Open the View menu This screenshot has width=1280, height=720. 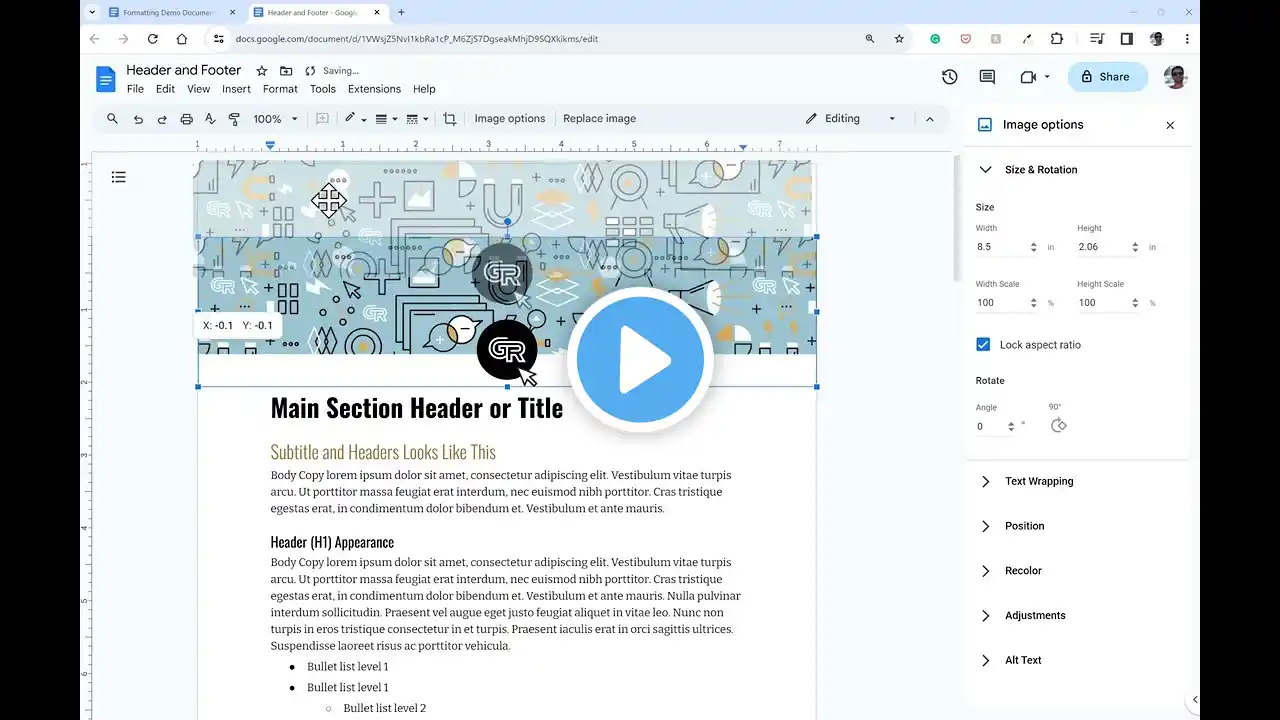(199, 89)
